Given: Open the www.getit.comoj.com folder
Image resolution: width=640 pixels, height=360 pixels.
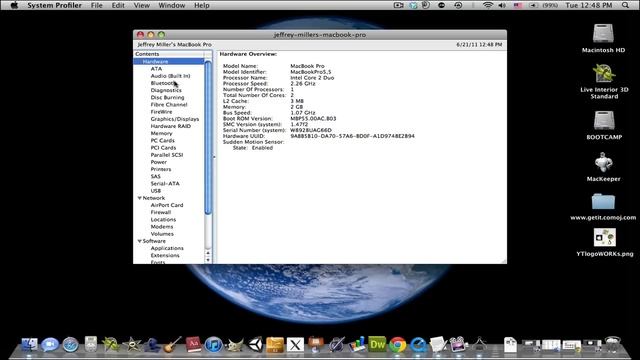Looking at the screenshot, I should (603, 202).
